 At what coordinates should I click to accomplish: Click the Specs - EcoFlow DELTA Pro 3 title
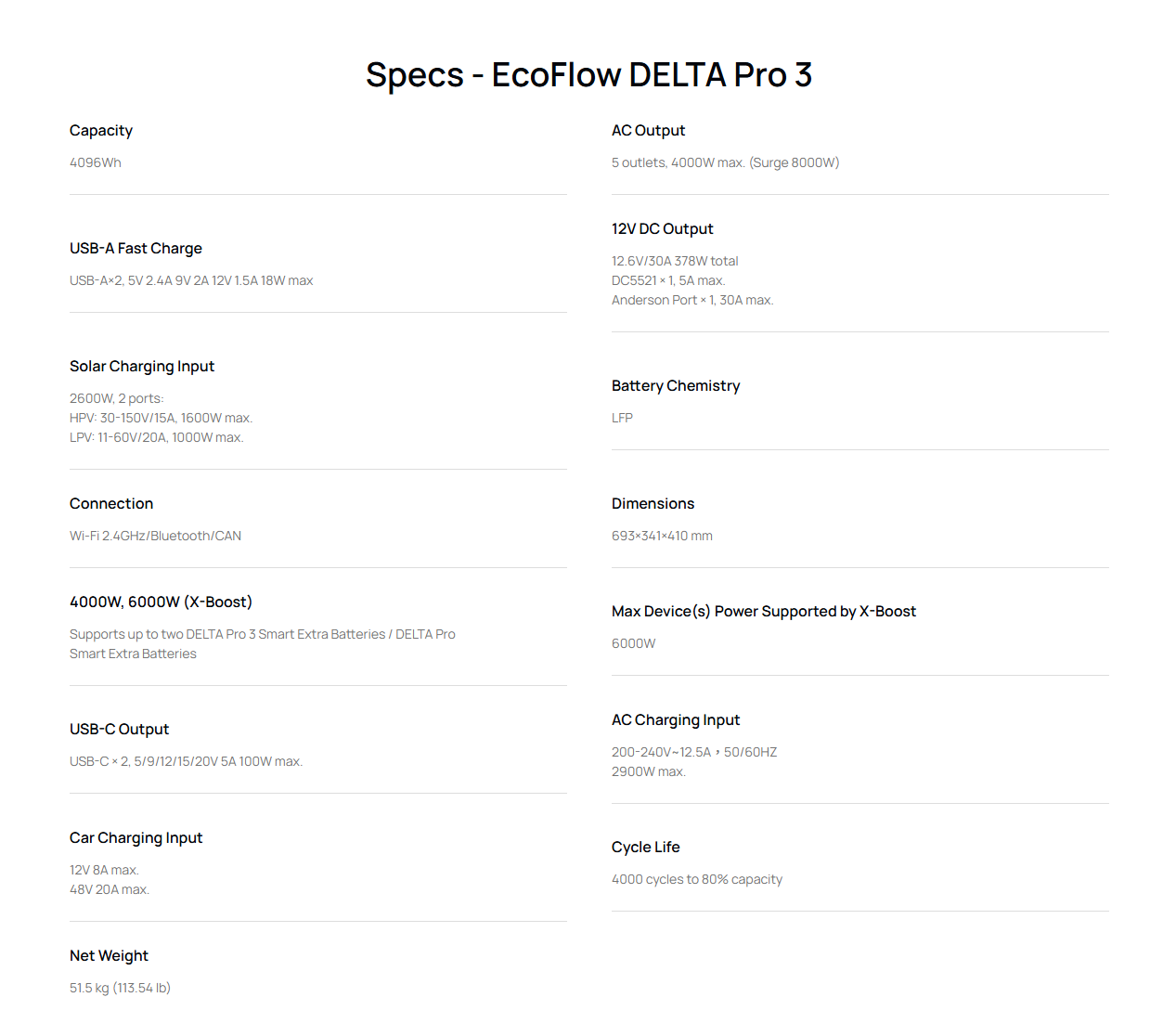click(588, 75)
